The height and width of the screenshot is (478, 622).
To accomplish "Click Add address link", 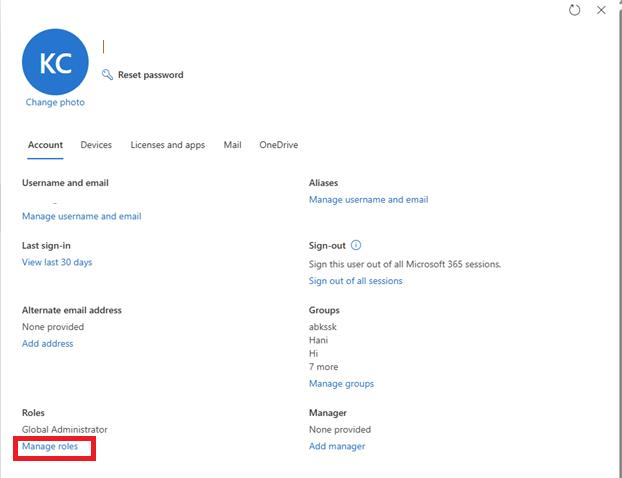I will (x=48, y=344).
